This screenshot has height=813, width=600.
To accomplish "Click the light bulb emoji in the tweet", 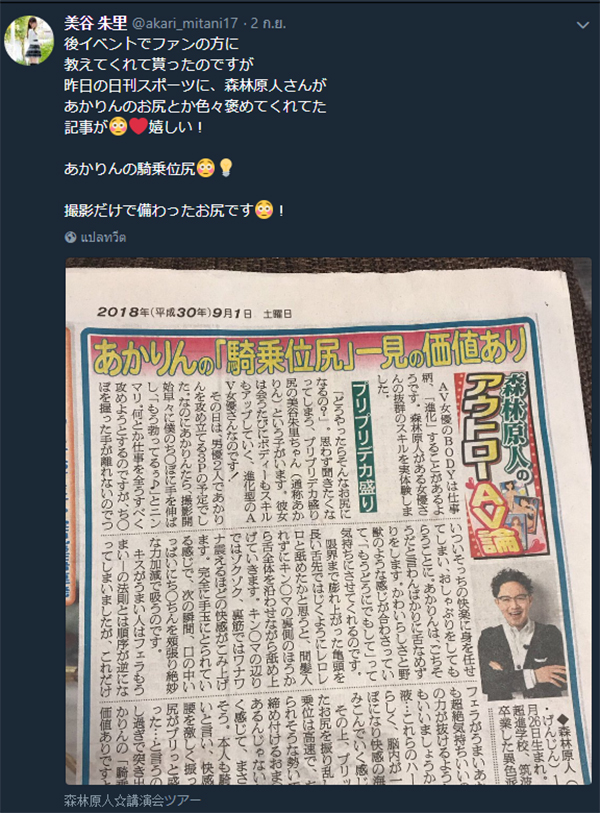I will pyautogui.click(x=226, y=168).
